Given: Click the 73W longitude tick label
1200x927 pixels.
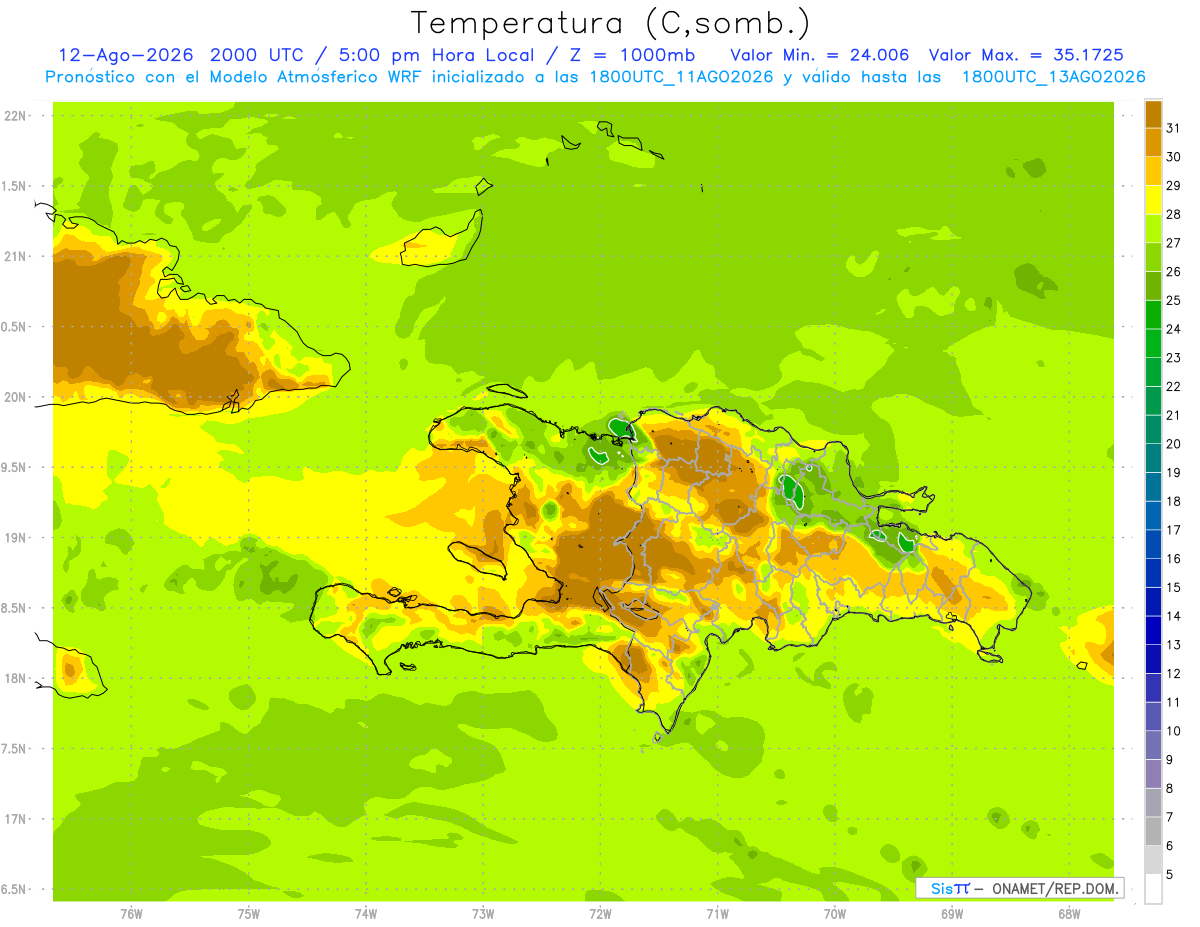Looking at the screenshot, I should 483,913.
